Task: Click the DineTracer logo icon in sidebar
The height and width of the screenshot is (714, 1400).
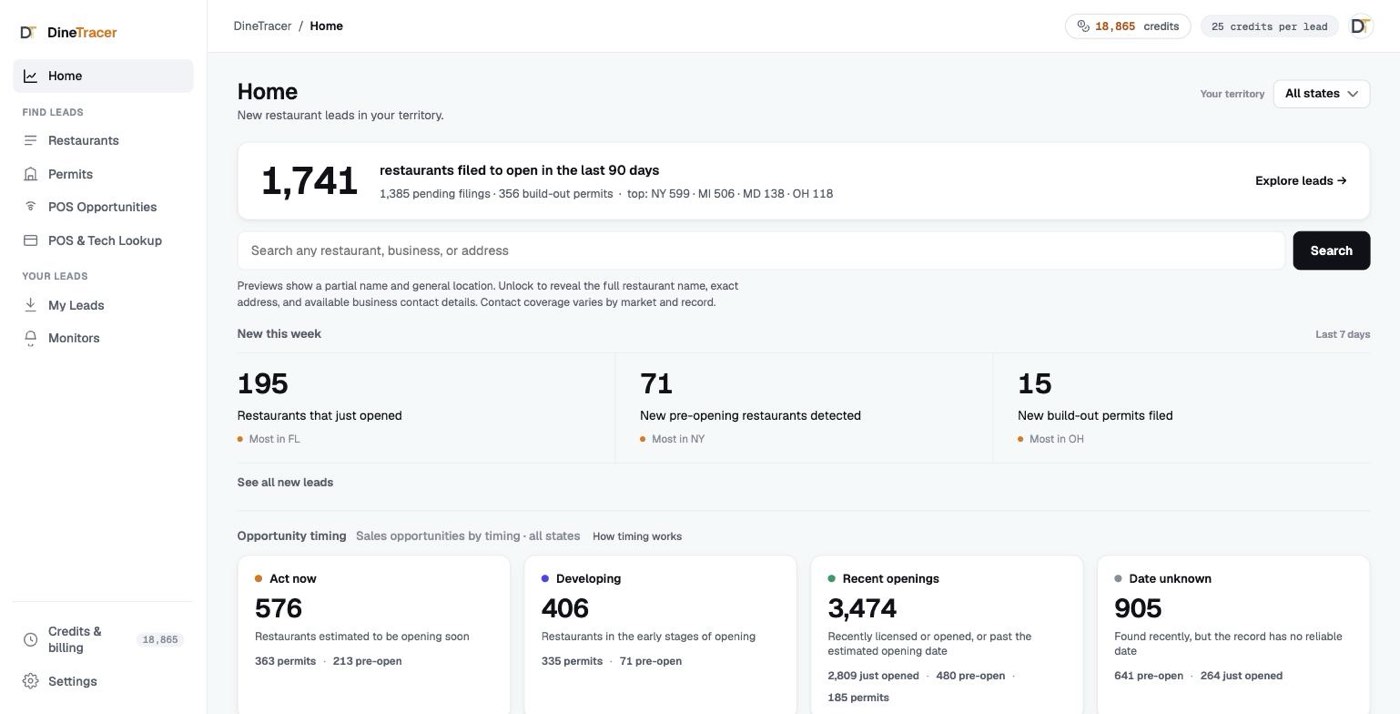Action: (28, 33)
